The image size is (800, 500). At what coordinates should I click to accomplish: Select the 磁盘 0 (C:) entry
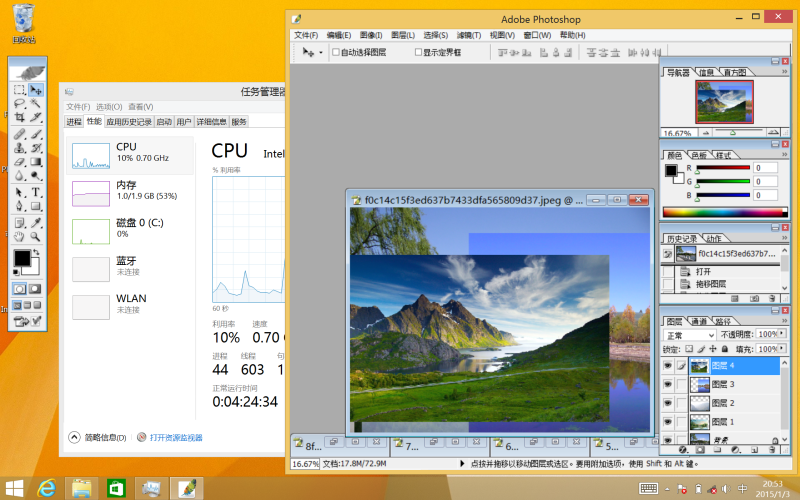[x=130, y=231]
